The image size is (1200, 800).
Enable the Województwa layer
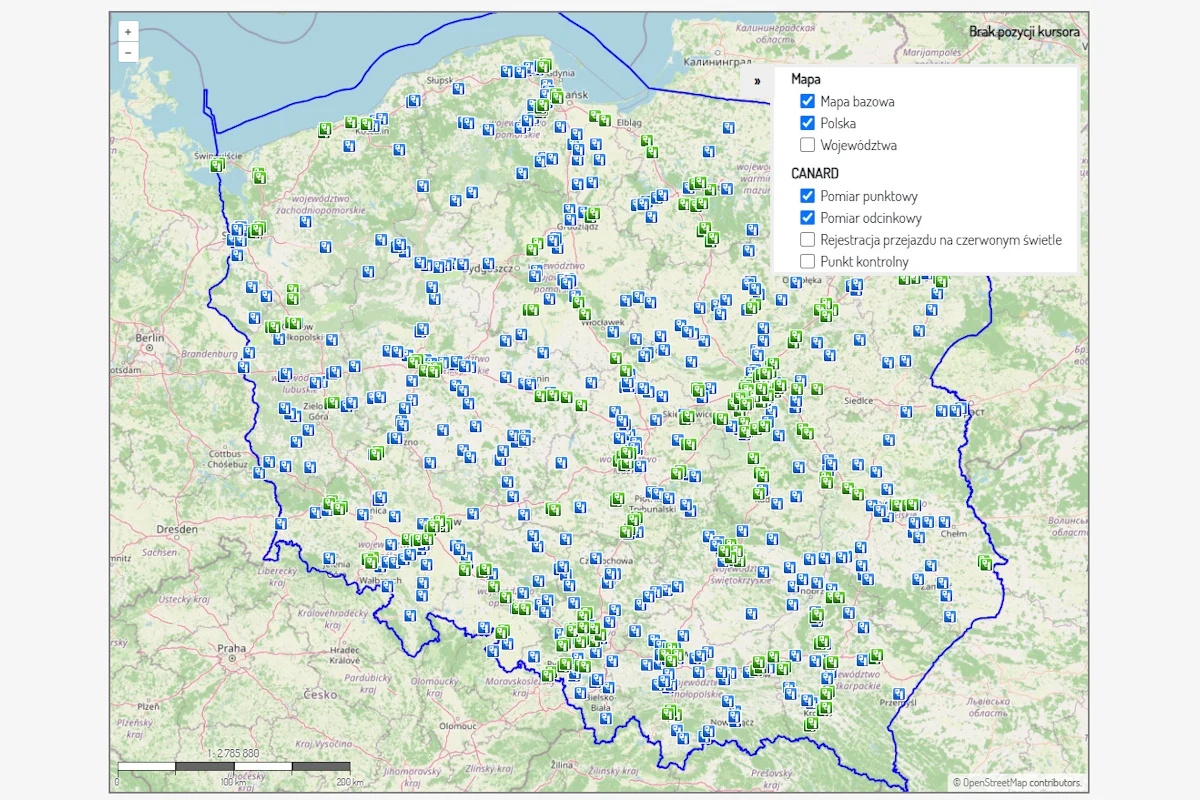[808, 145]
